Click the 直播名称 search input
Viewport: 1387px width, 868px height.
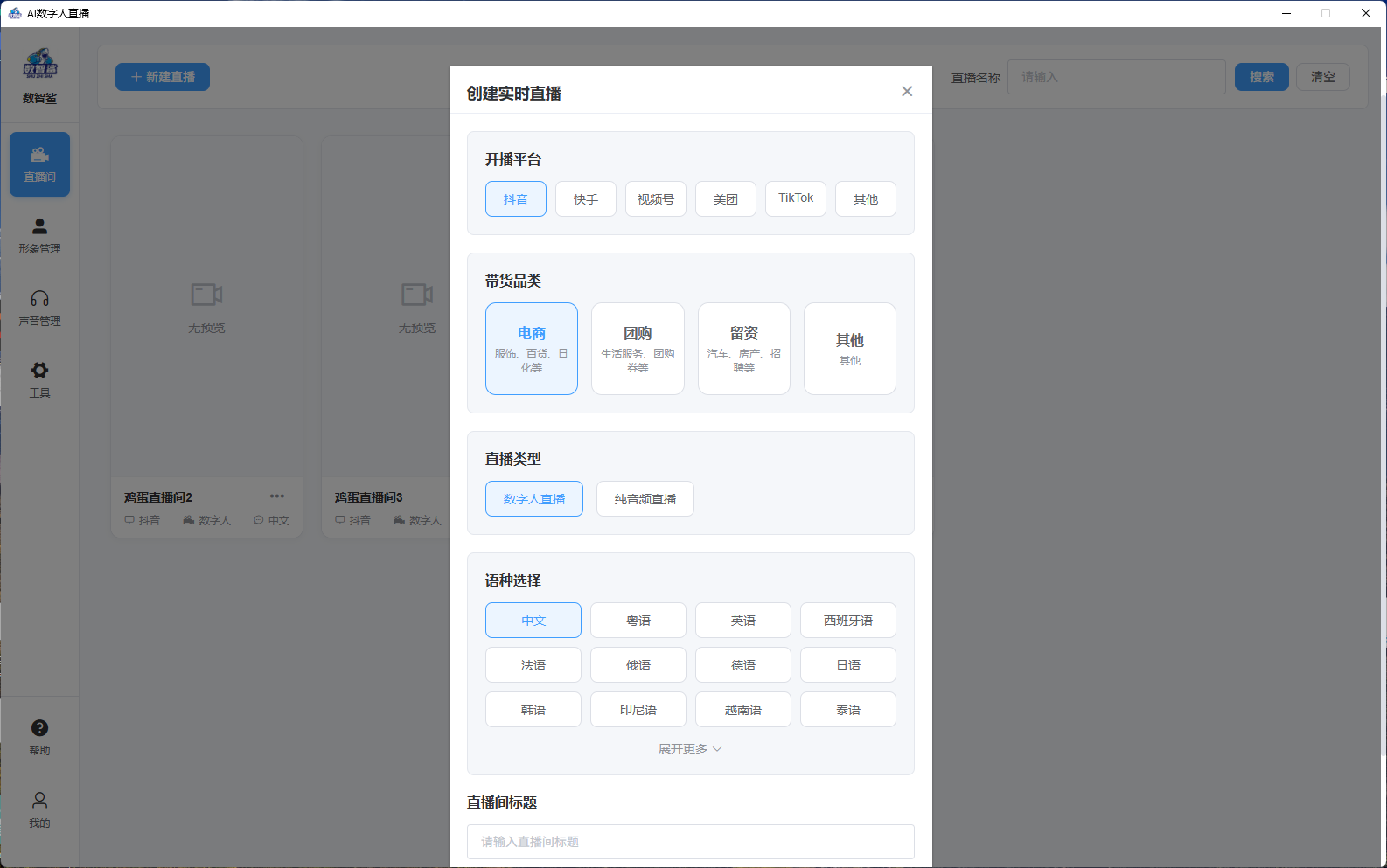tap(1117, 77)
